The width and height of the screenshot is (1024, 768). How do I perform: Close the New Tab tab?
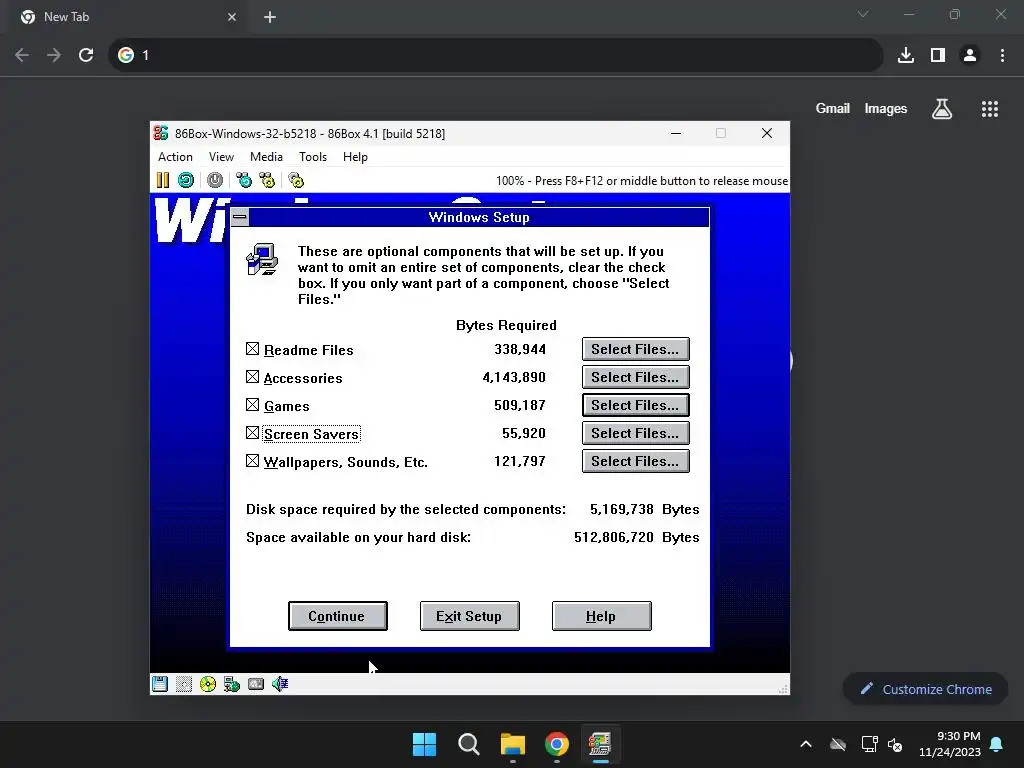coord(232,17)
